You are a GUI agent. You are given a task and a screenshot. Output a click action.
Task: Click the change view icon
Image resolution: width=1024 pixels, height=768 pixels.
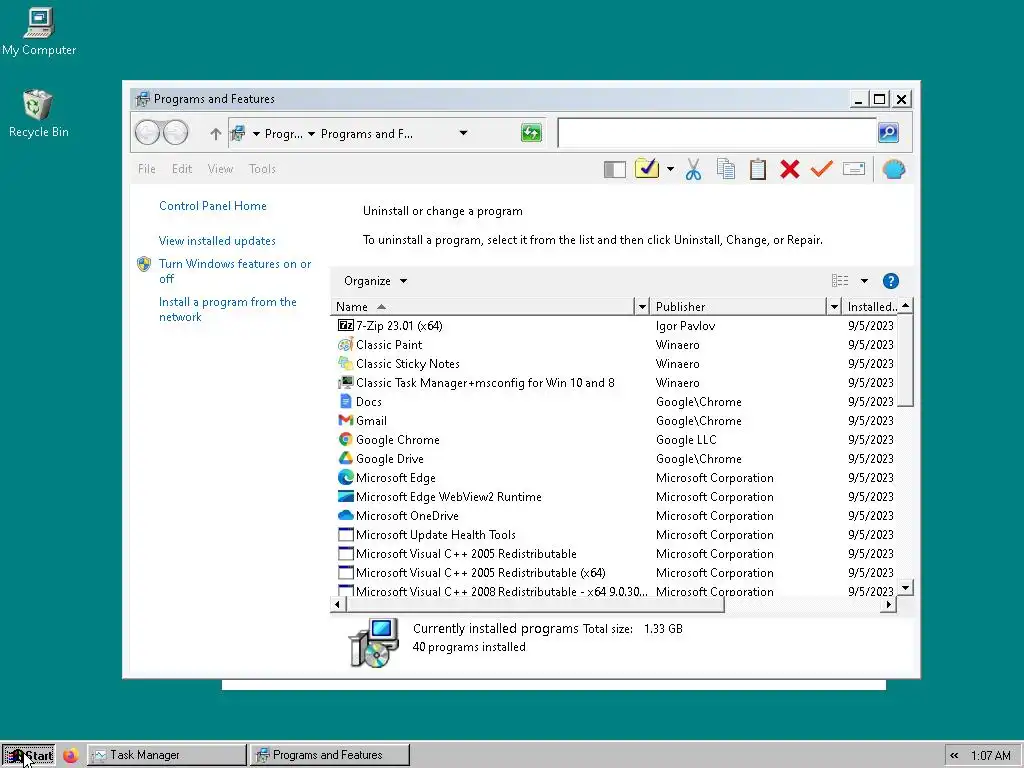coord(840,281)
